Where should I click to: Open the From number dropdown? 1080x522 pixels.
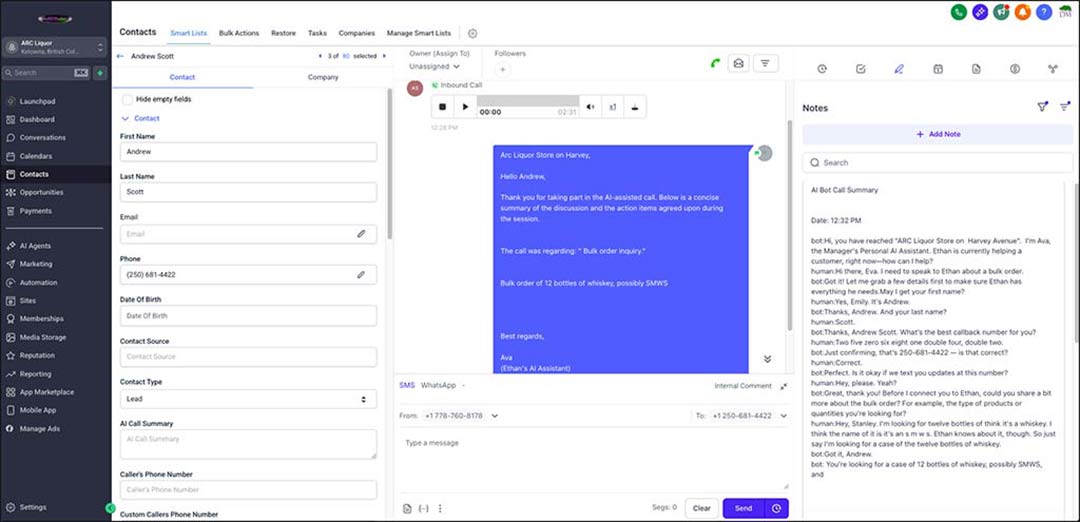point(459,416)
